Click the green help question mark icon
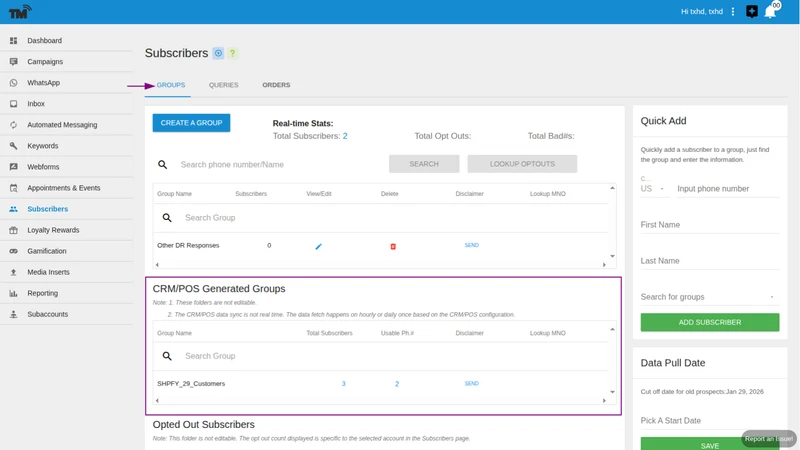 click(233, 53)
